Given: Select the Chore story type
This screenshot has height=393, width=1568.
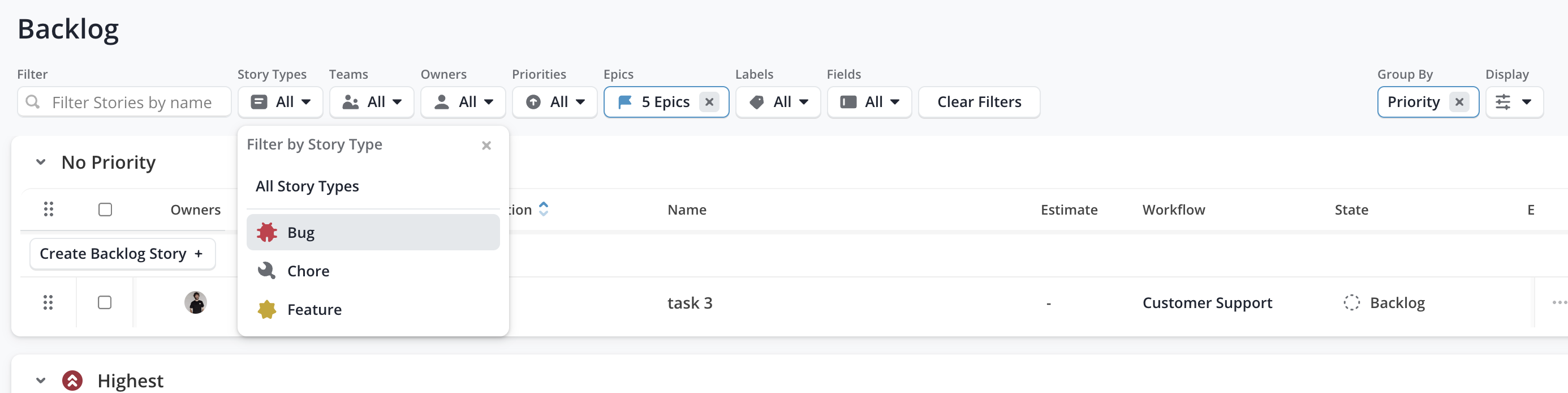Looking at the screenshot, I should (373, 271).
